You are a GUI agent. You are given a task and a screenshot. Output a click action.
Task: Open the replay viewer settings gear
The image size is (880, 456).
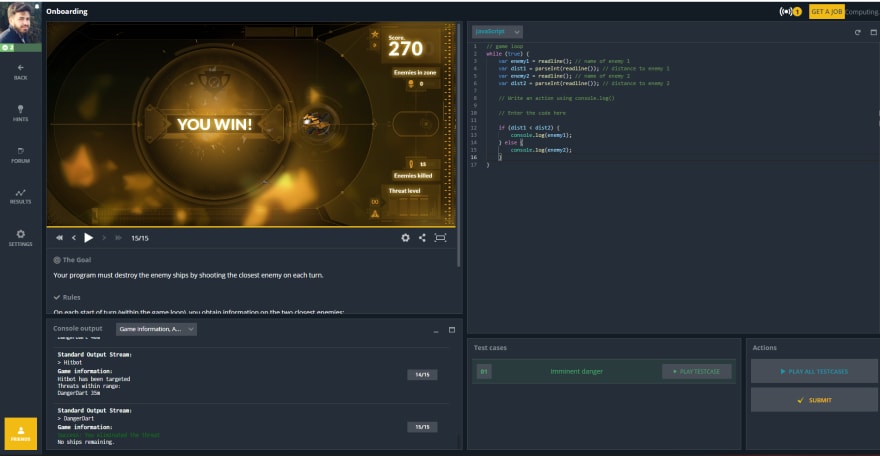click(x=405, y=238)
